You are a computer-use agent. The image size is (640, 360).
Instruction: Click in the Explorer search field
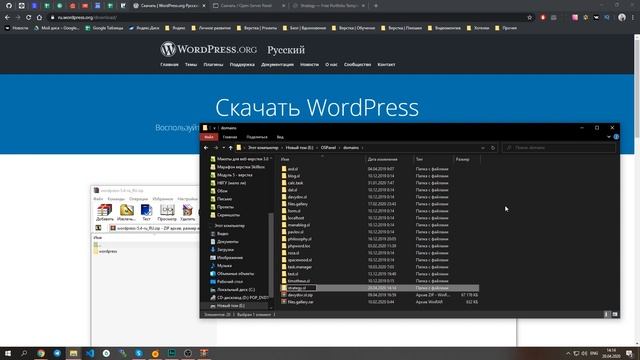click(x=559, y=148)
